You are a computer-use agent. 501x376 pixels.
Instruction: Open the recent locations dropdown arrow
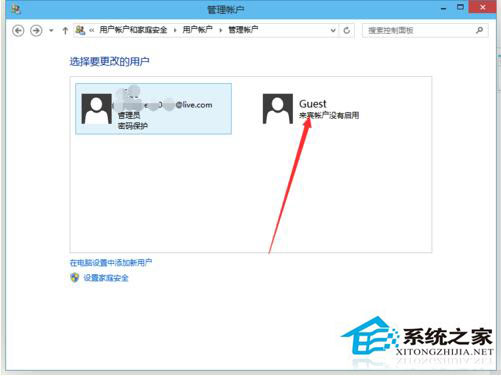pyautogui.click(x=51, y=31)
